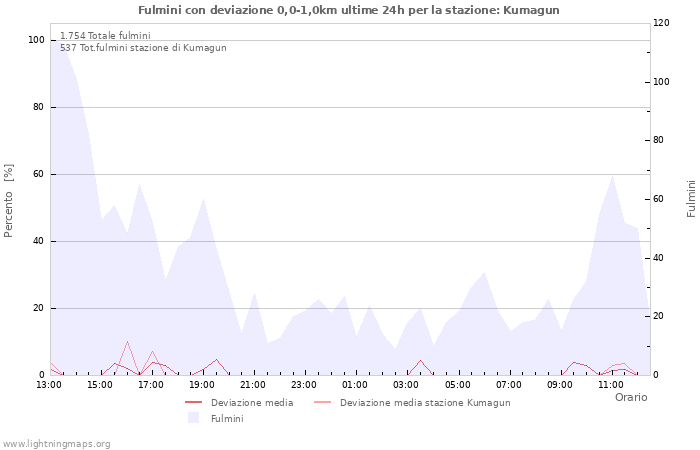Click the 19:00 time axis label

coord(202,385)
